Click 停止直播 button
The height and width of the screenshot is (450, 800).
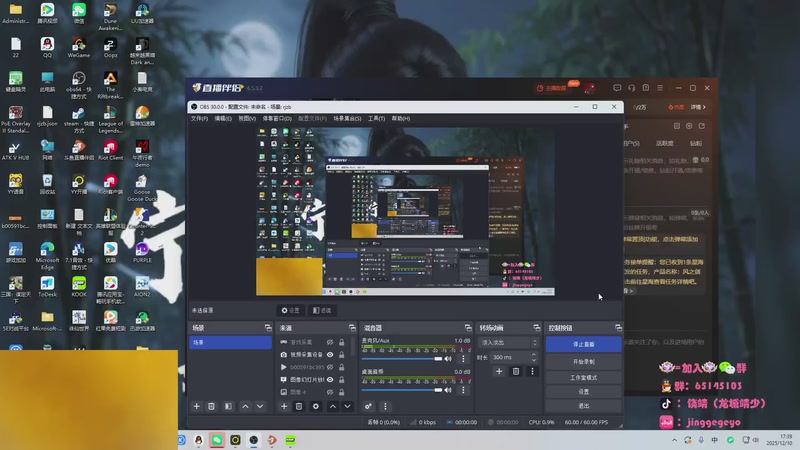(584, 344)
